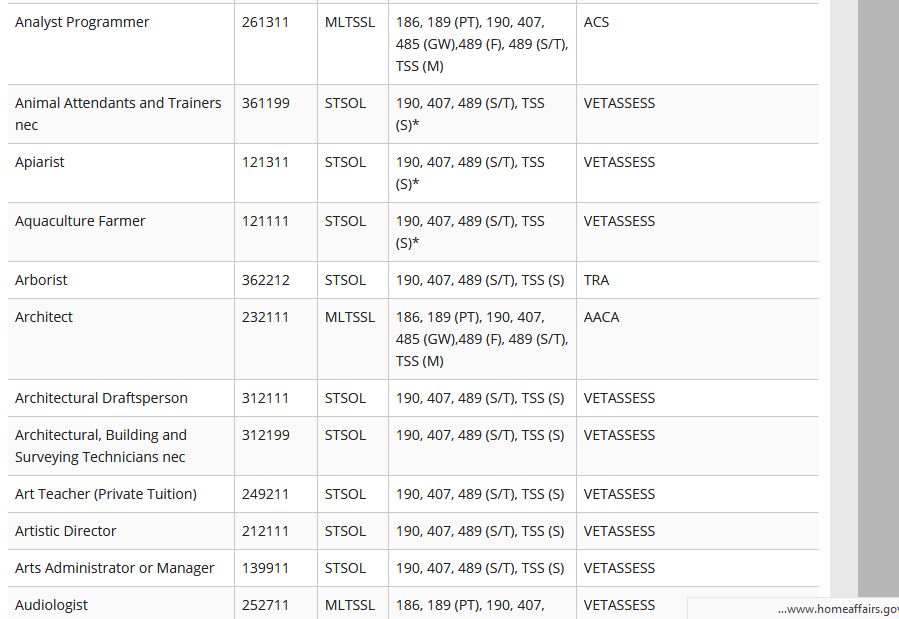Click TRA assessing authority for Arborist
Screen dimensions: 899x619
(596, 280)
